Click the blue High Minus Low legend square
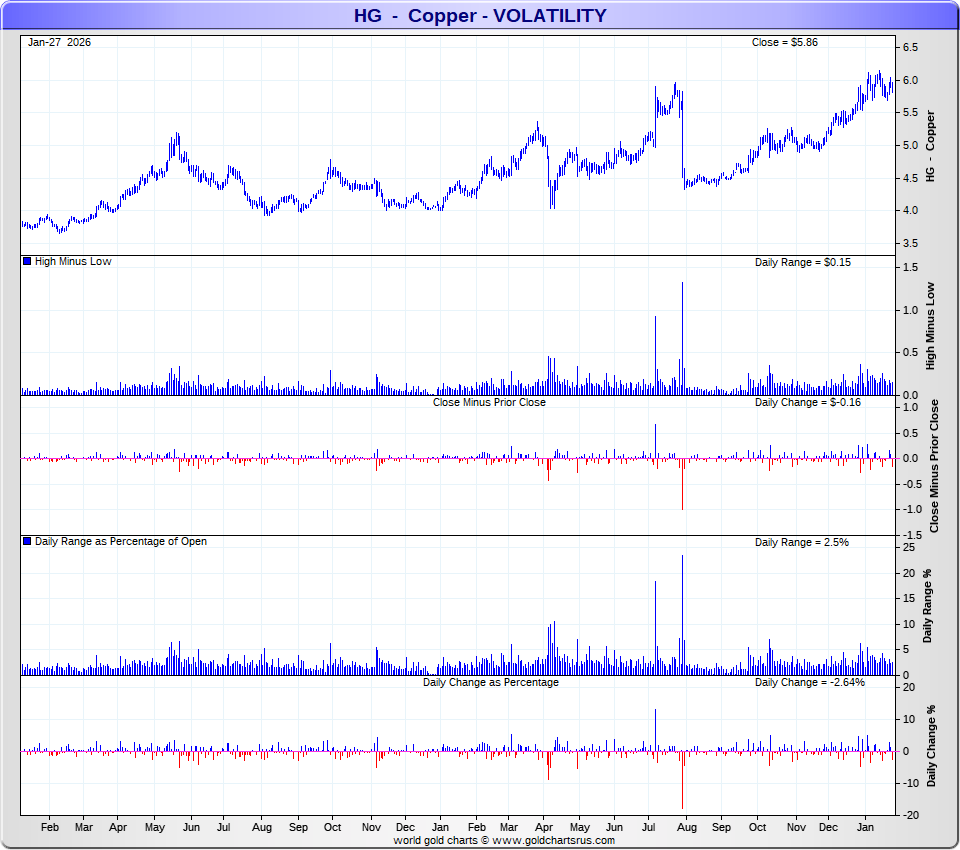 [27, 261]
